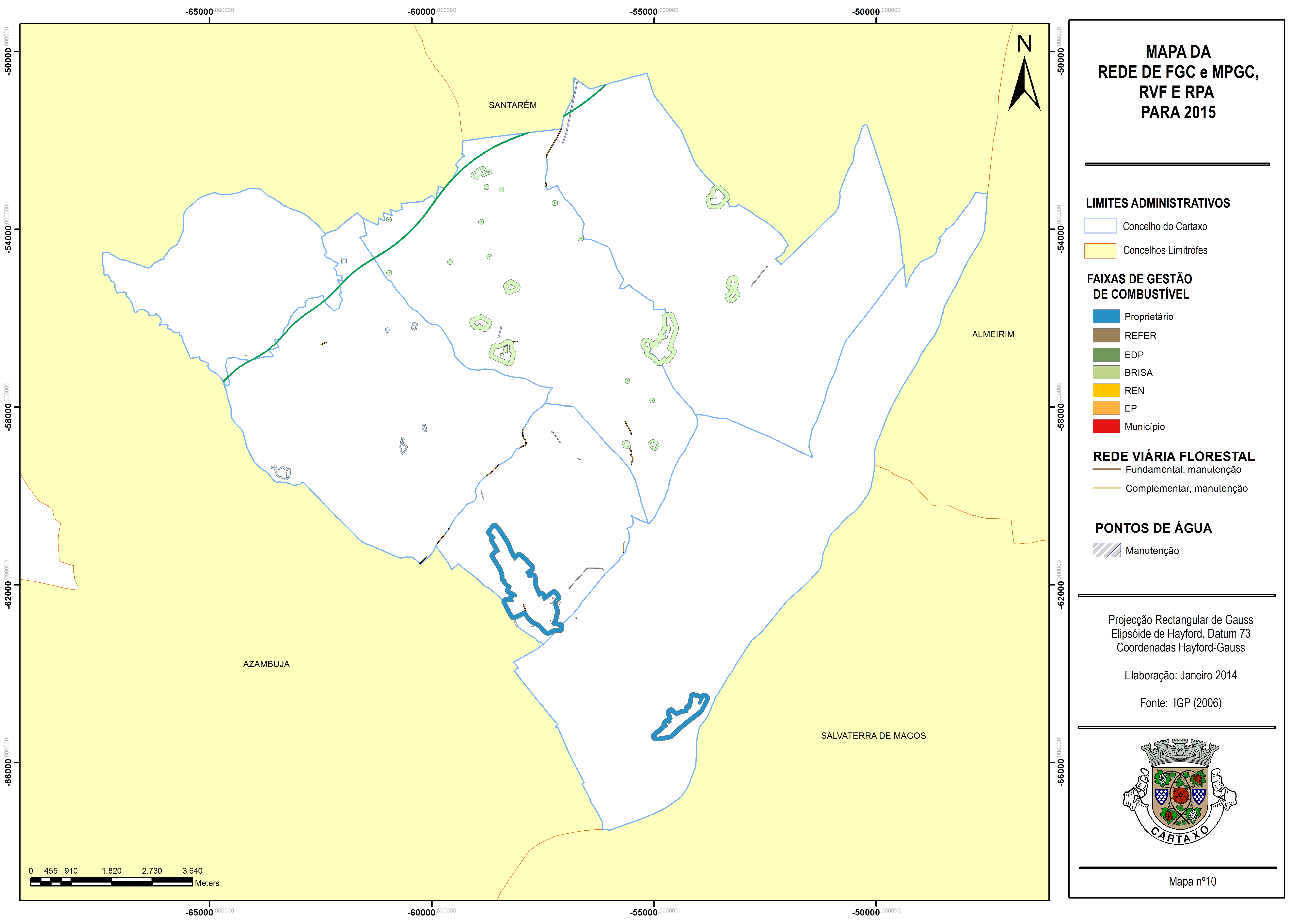The width and height of the screenshot is (1307, 924).
Task: Click the Cartaxo coat of arms emblem
Action: (x=1179, y=791)
